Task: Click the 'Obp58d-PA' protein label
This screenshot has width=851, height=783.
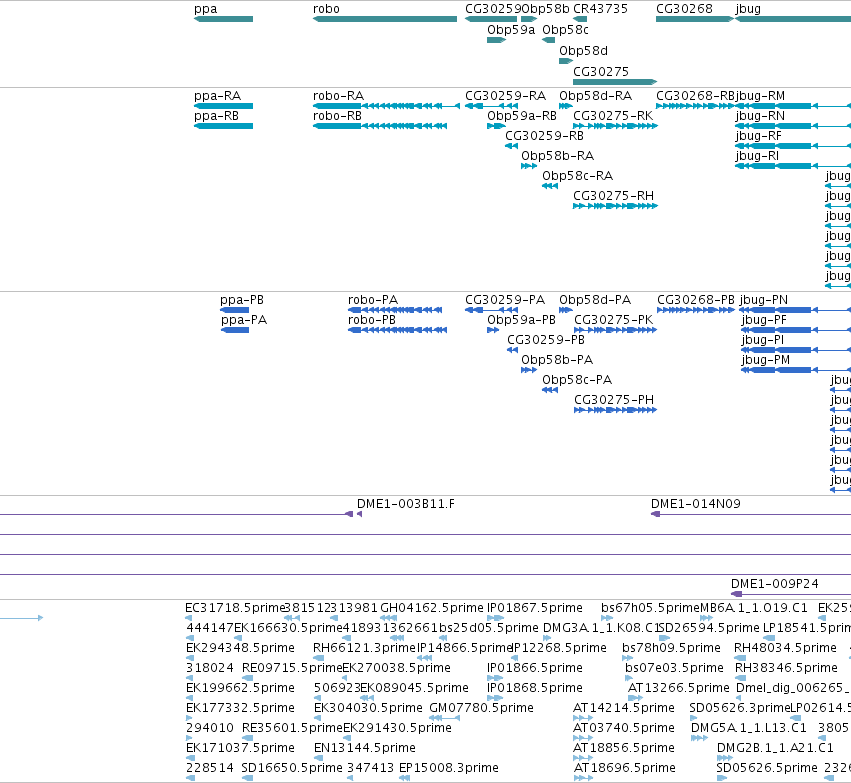Action: coord(595,300)
